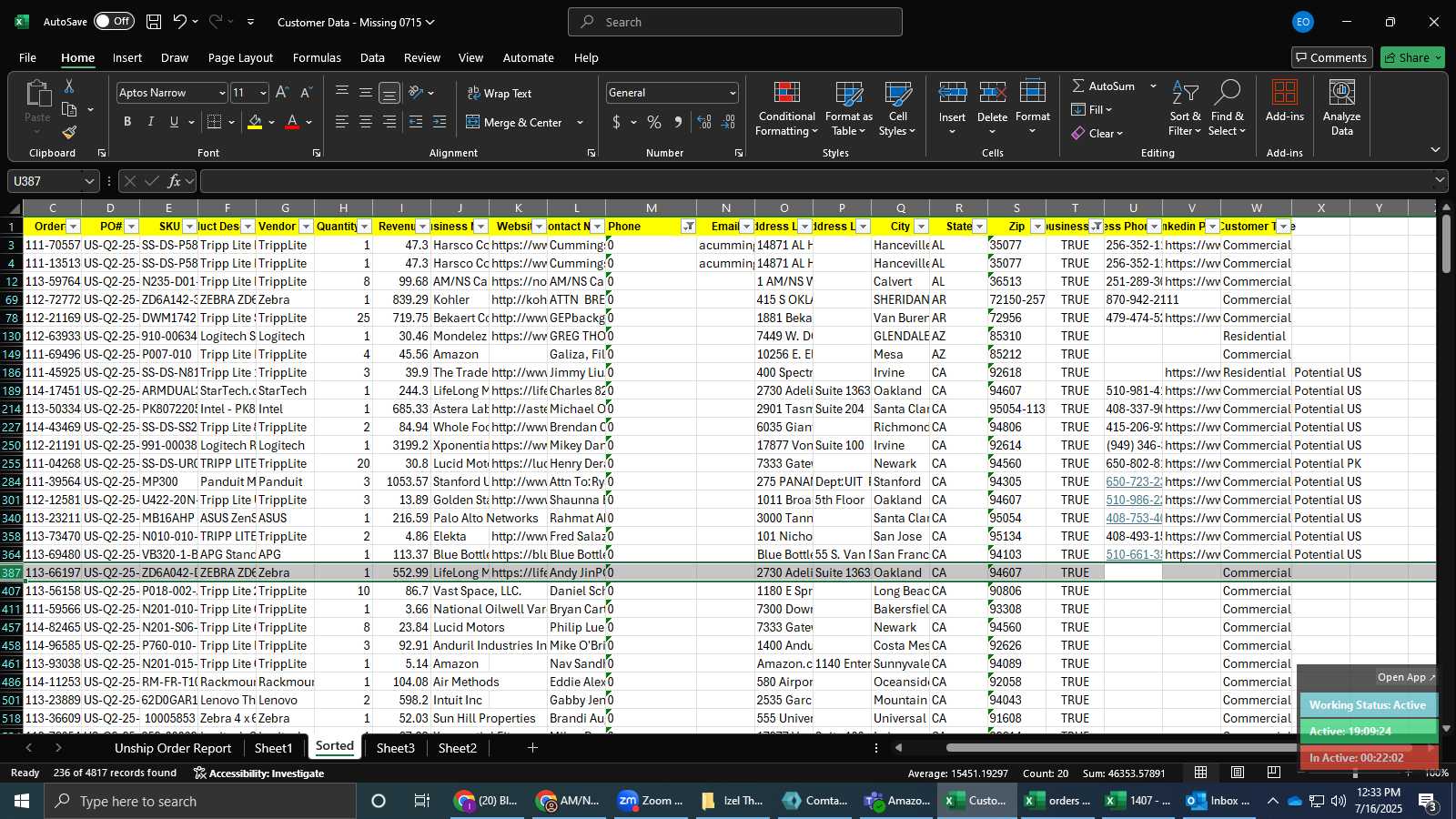This screenshot has width=1456, height=819.
Task: Toggle align left button
Action: pyautogui.click(x=342, y=122)
